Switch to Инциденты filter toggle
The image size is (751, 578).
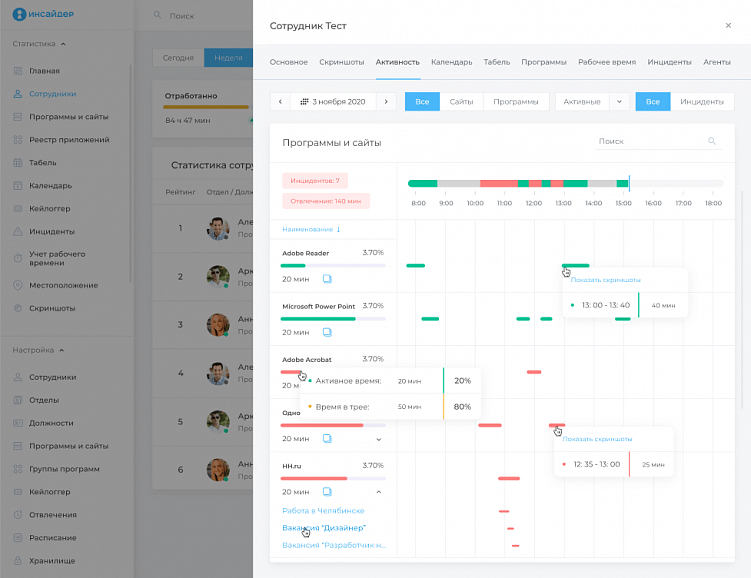(702, 102)
